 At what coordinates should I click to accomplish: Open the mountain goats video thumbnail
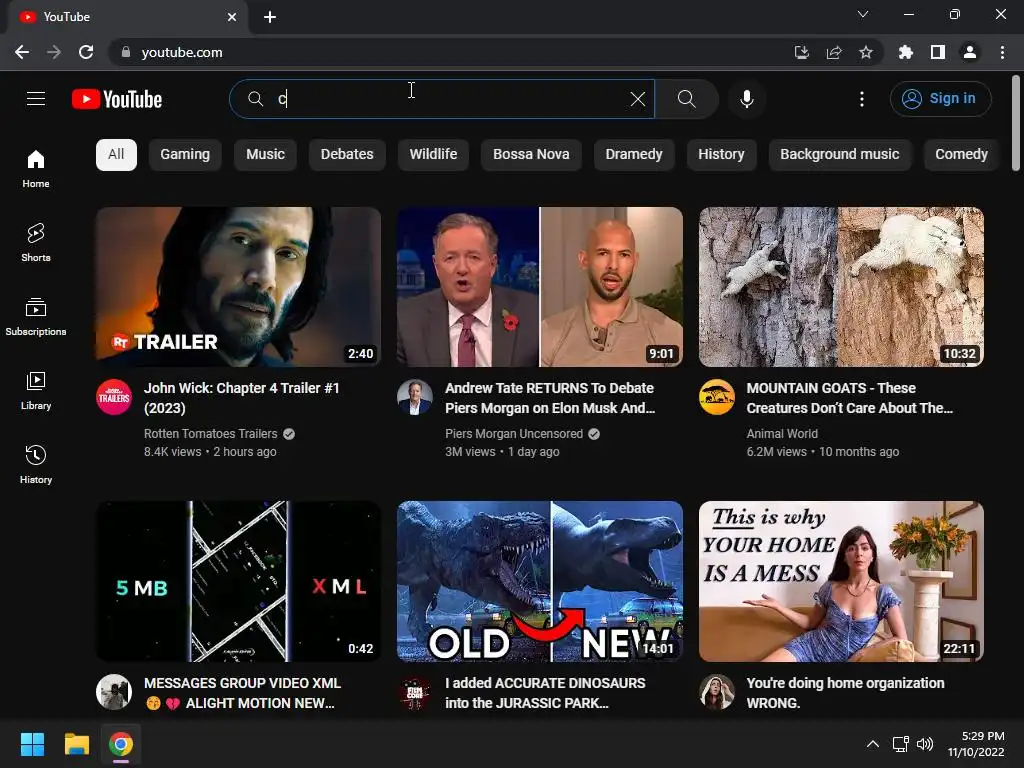pyautogui.click(x=841, y=287)
